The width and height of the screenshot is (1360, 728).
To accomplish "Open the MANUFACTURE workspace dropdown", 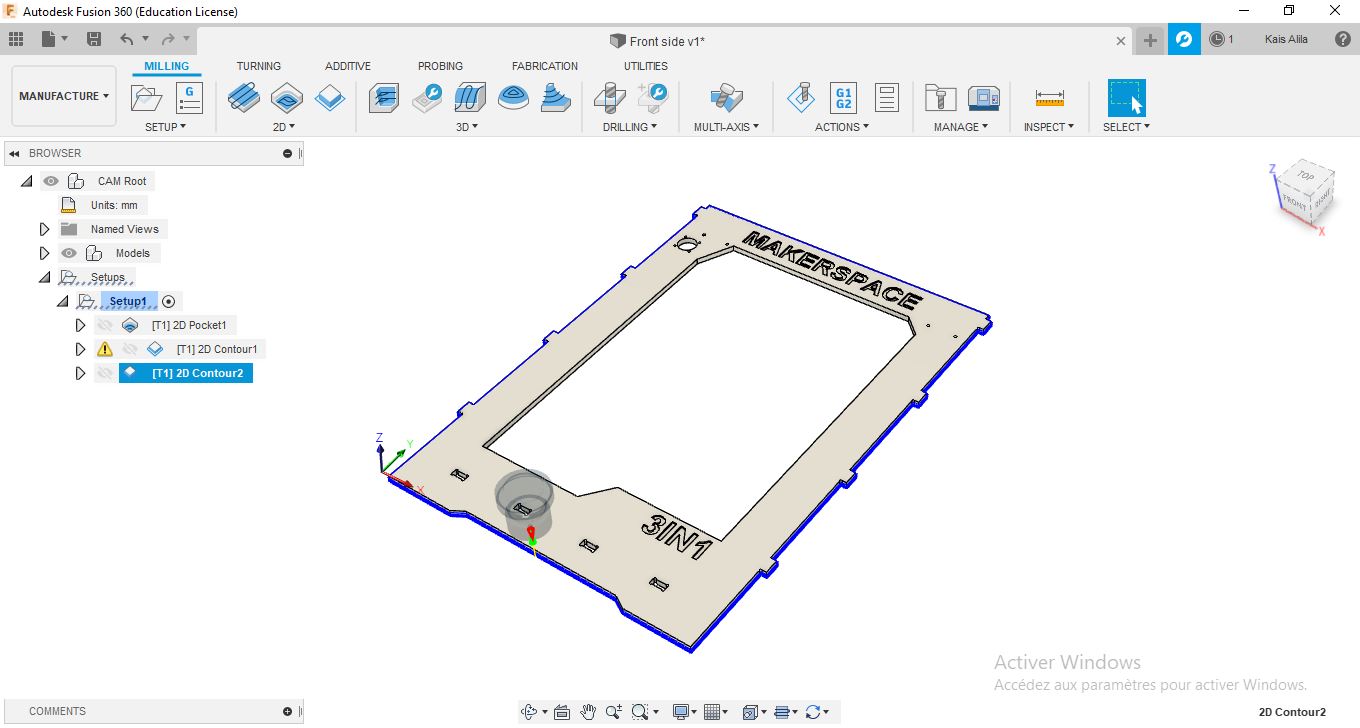I will 64,96.
